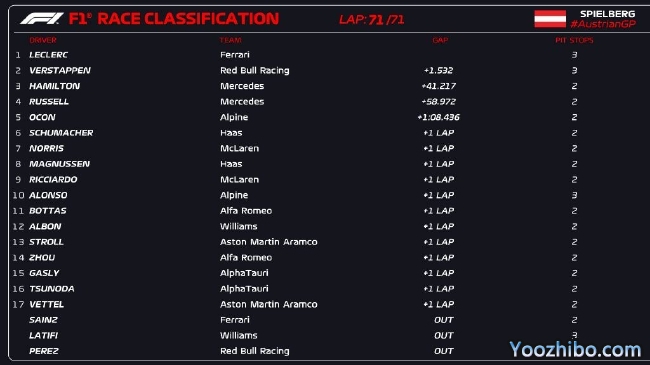Select the SCHUMACHER driver name
This screenshot has width=650, height=365.
pos(61,133)
